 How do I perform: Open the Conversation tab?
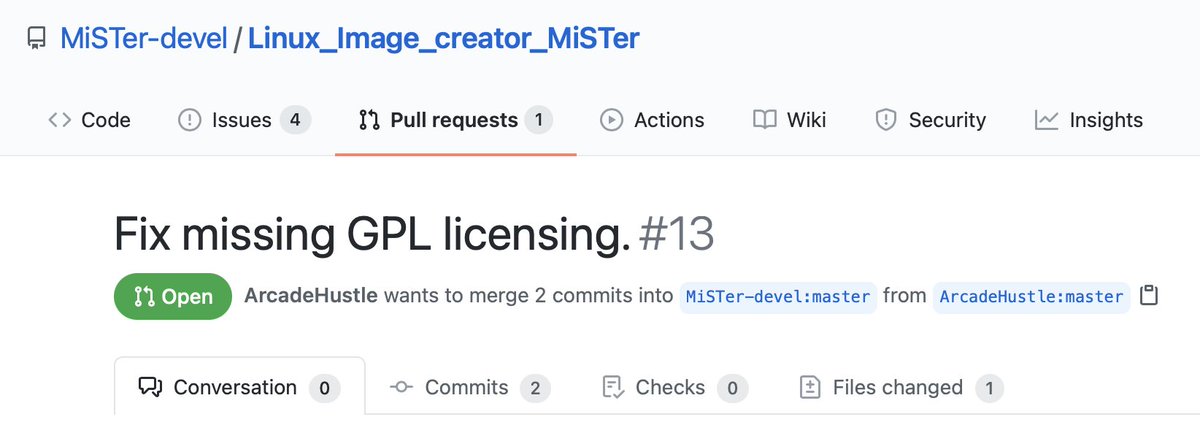pyautogui.click(x=240, y=387)
